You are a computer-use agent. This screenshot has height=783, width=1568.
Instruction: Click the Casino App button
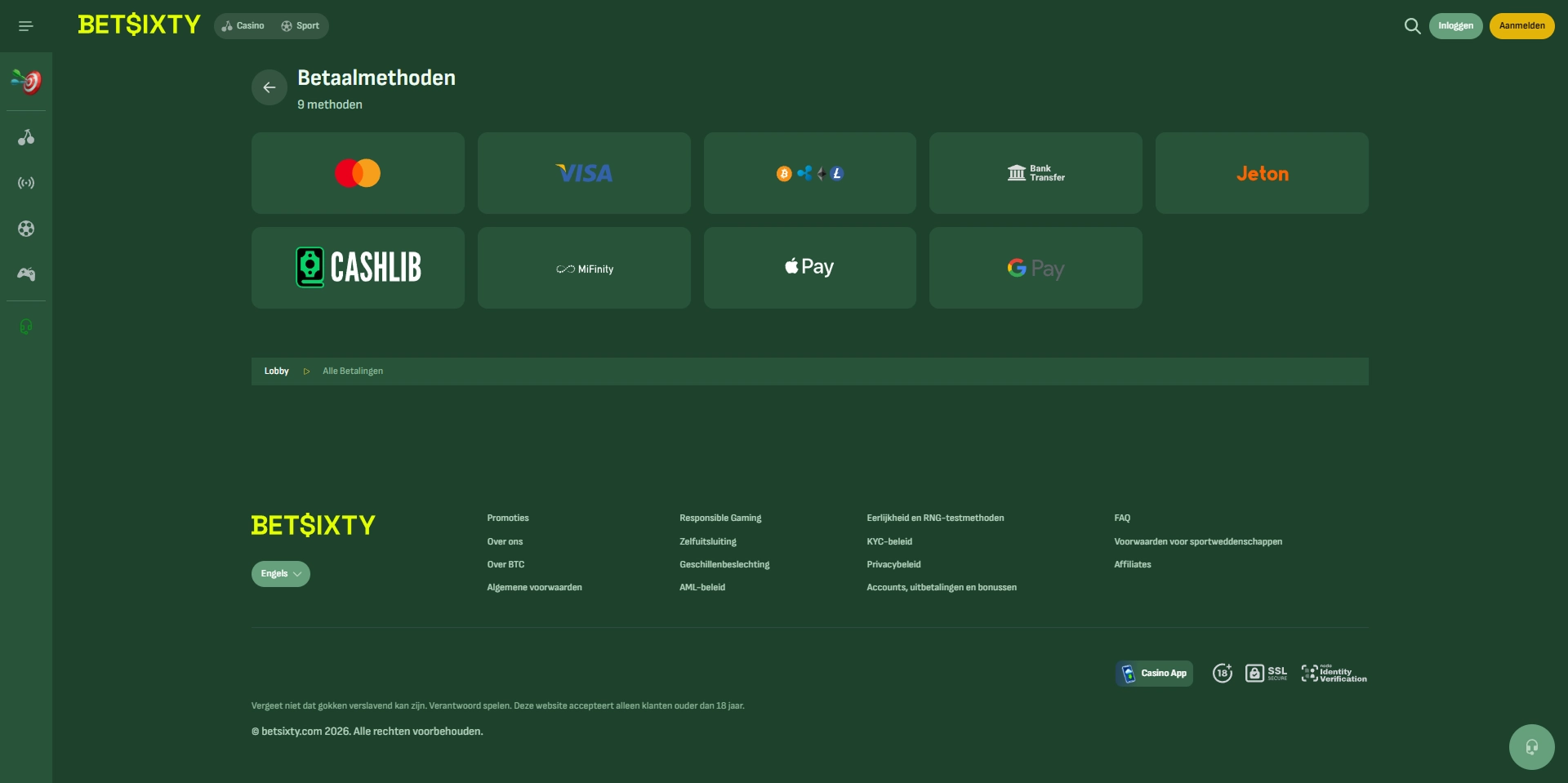point(1154,673)
